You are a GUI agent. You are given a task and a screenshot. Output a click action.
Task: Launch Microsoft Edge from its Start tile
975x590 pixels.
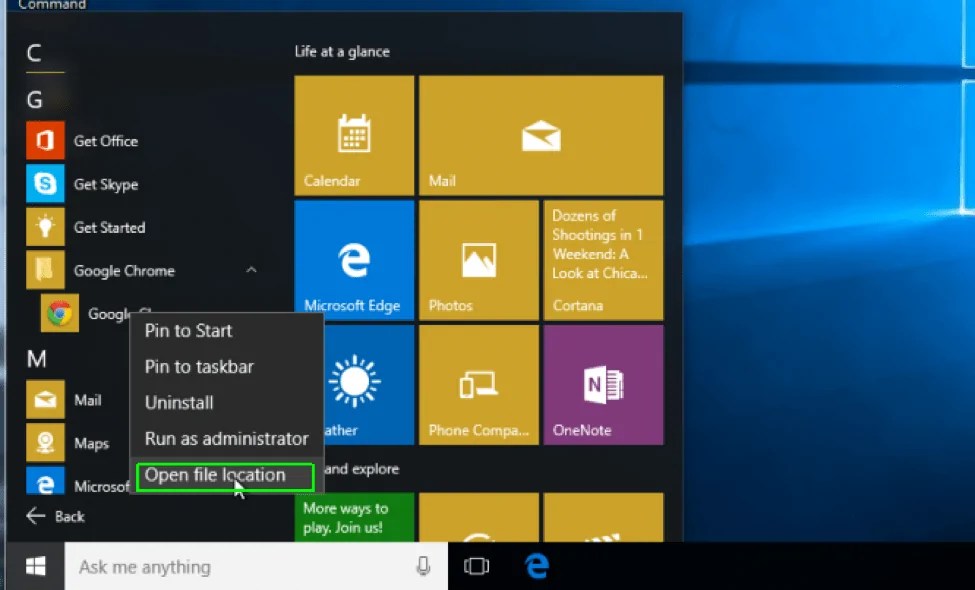click(x=353, y=259)
